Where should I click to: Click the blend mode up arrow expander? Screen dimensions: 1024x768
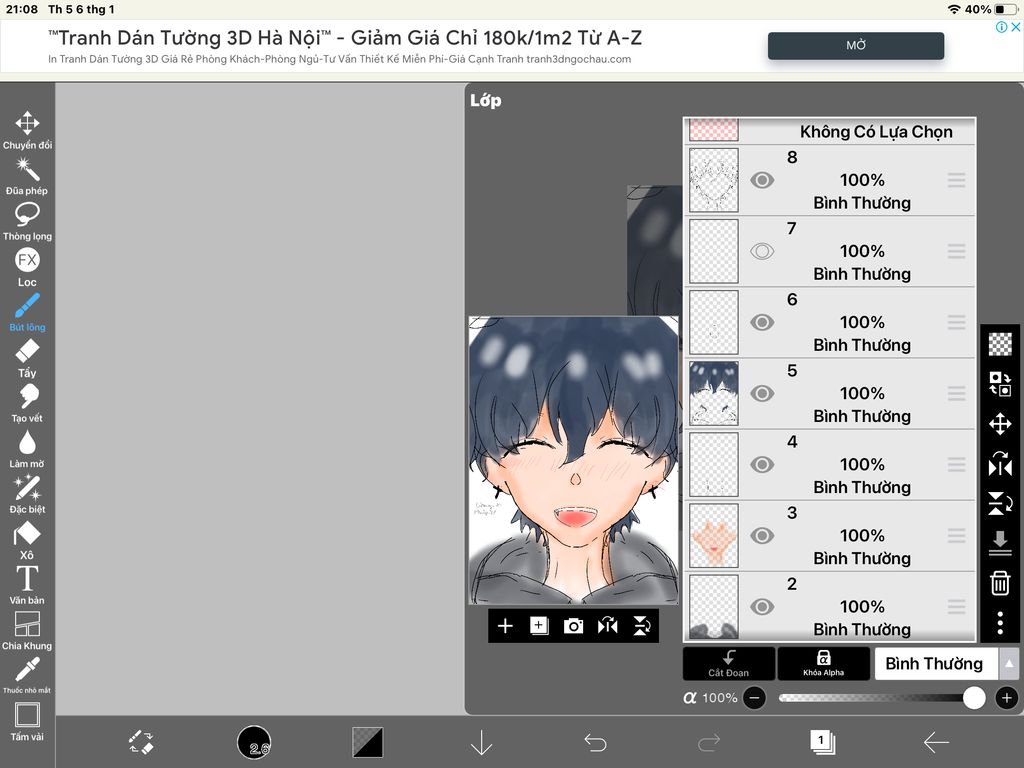(1009, 664)
